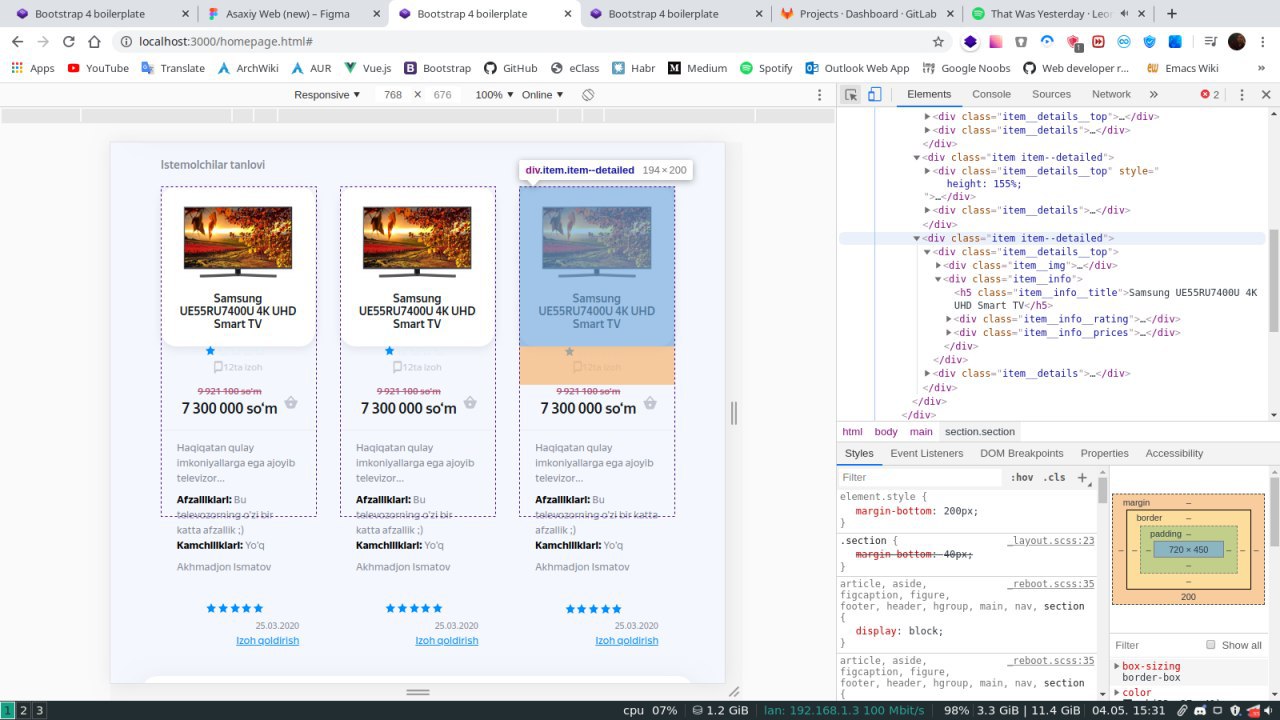Open the YouTube bookmark
The width and height of the screenshot is (1280, 720).
pyautogui.click(x=98, y=68)
